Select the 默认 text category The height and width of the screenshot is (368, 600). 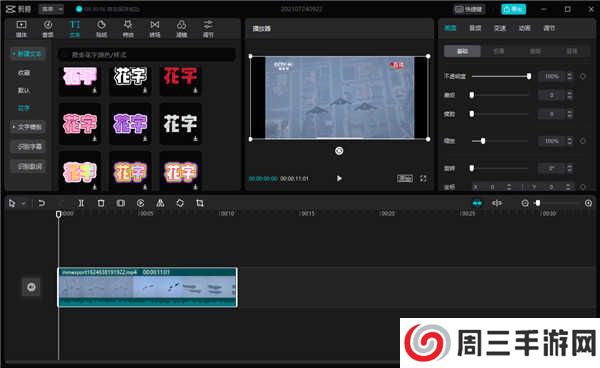click(x=24, y=90)
